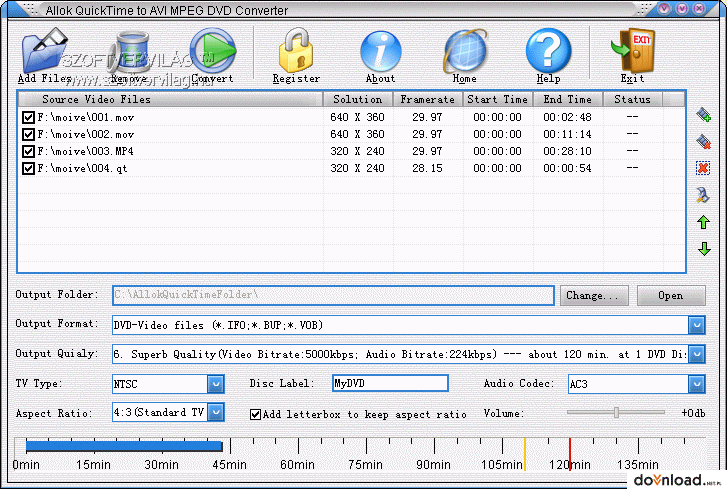This screenshot has height=489, width=727.
Task: Select the F:\moive\001.mov file row
Action: tap(352, 117)
